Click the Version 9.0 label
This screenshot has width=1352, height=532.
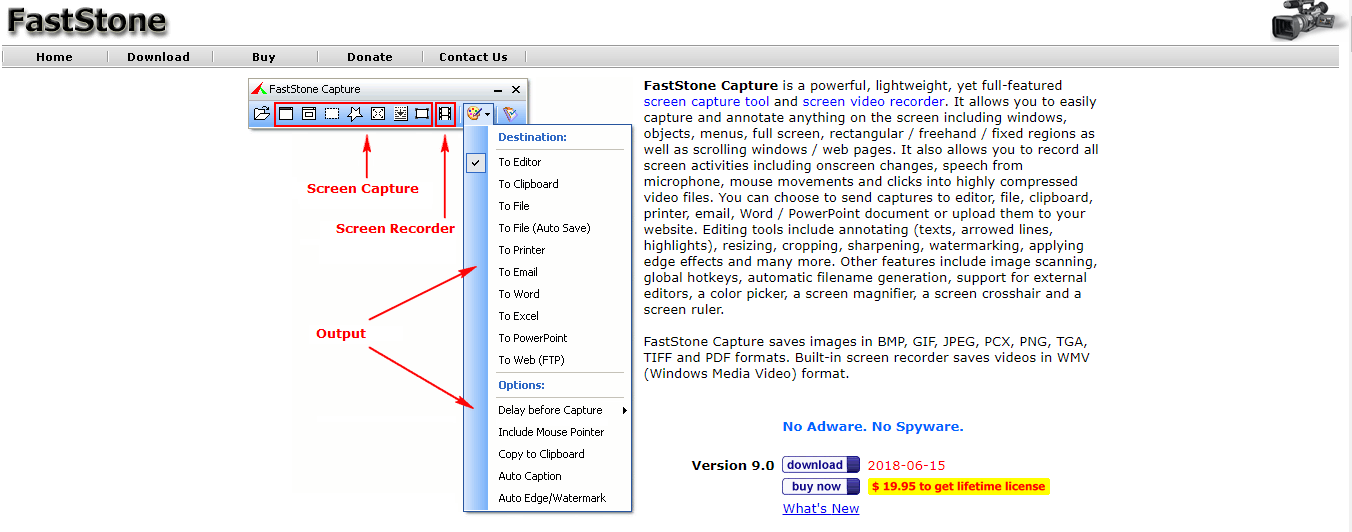tap(733, 465)
